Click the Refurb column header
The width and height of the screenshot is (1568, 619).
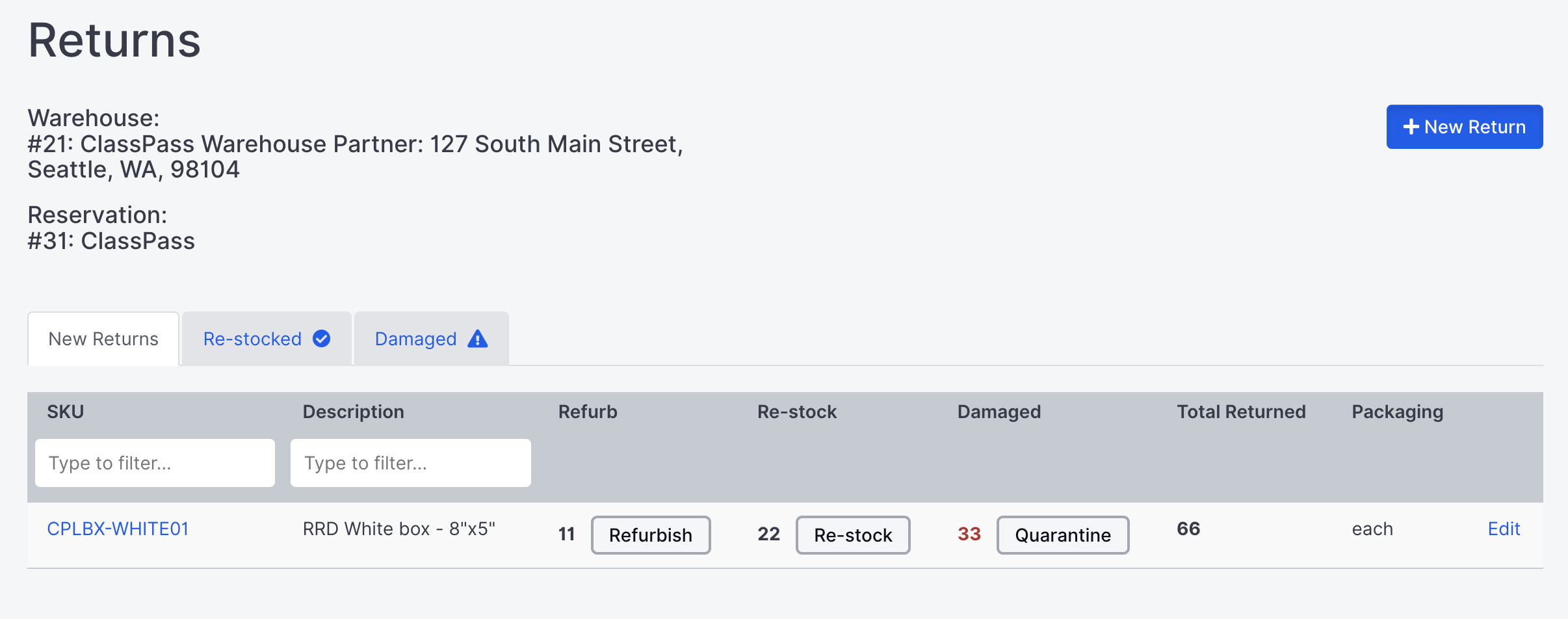[588, 412]
